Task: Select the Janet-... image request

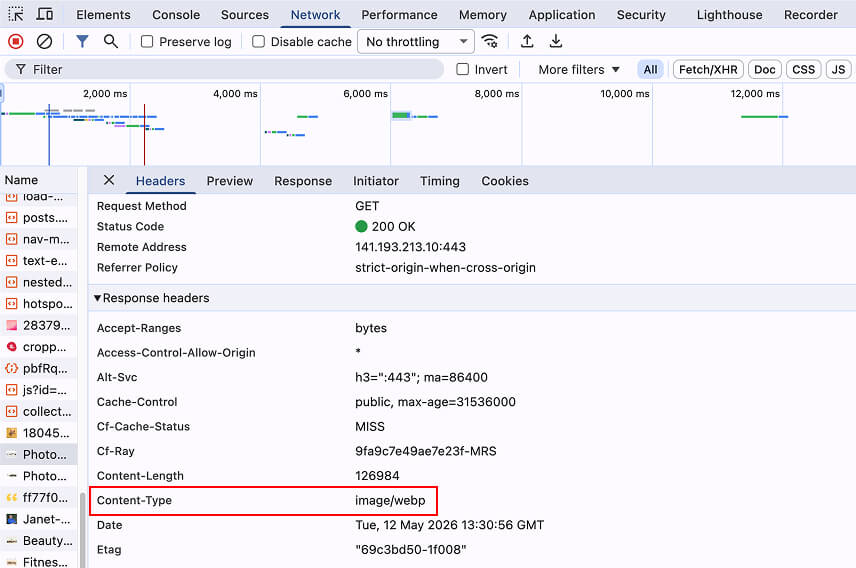Action: pos(38,519)
